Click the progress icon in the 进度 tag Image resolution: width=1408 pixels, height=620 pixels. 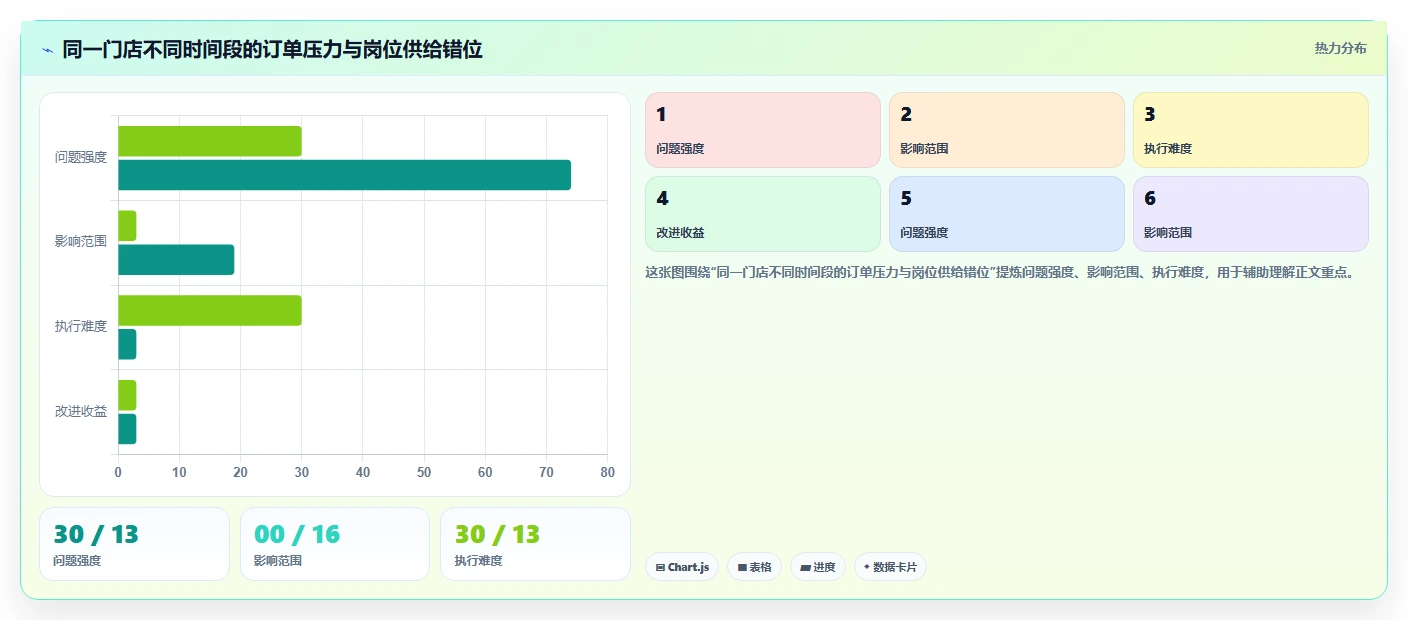coord(805,567)
